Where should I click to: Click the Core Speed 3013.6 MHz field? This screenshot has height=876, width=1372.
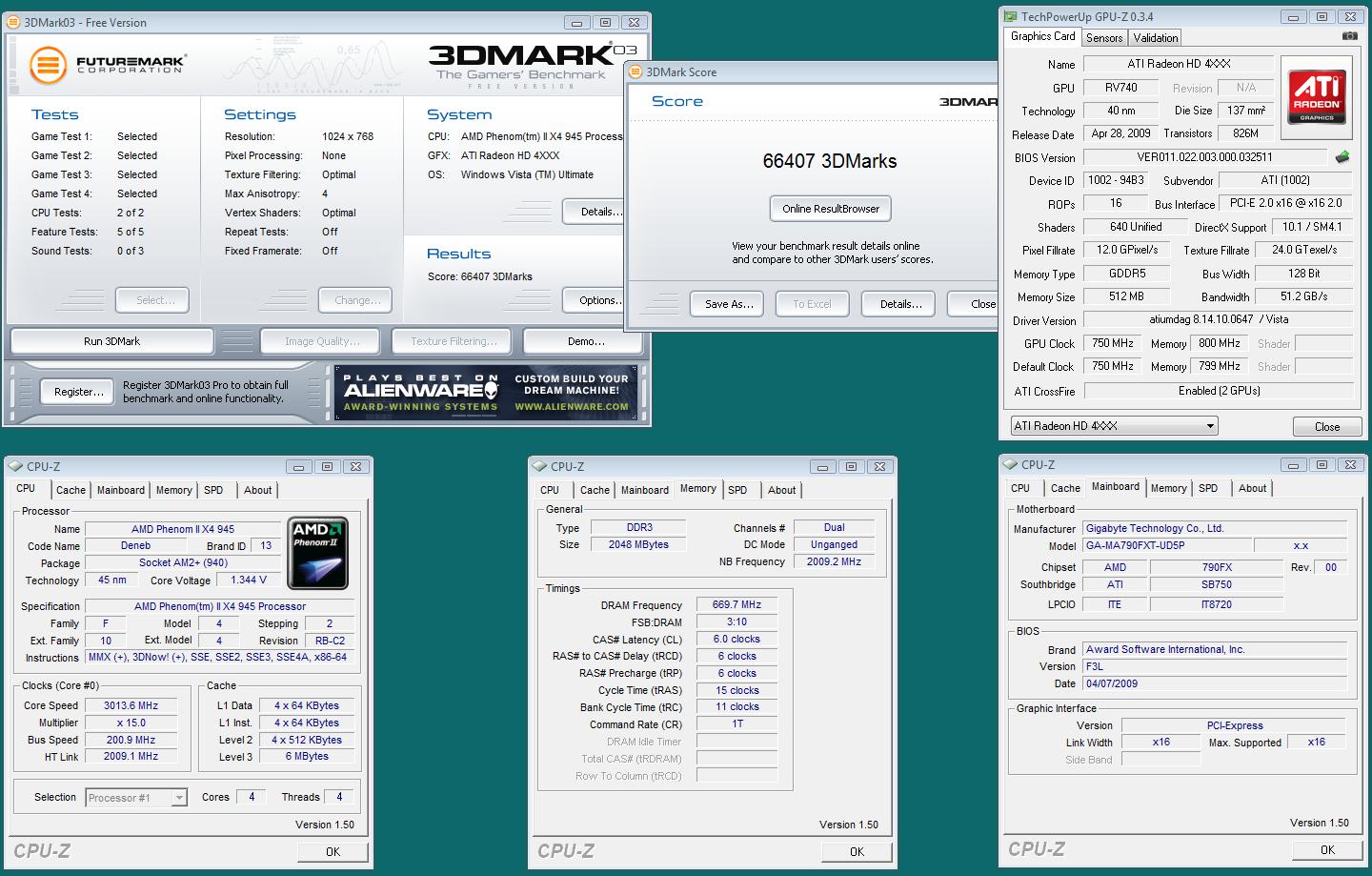[x=131, y=706]
